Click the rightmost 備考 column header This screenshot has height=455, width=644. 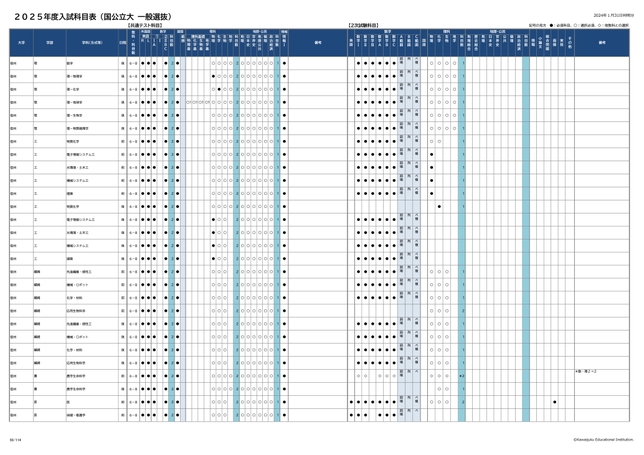tap(602, 43)
